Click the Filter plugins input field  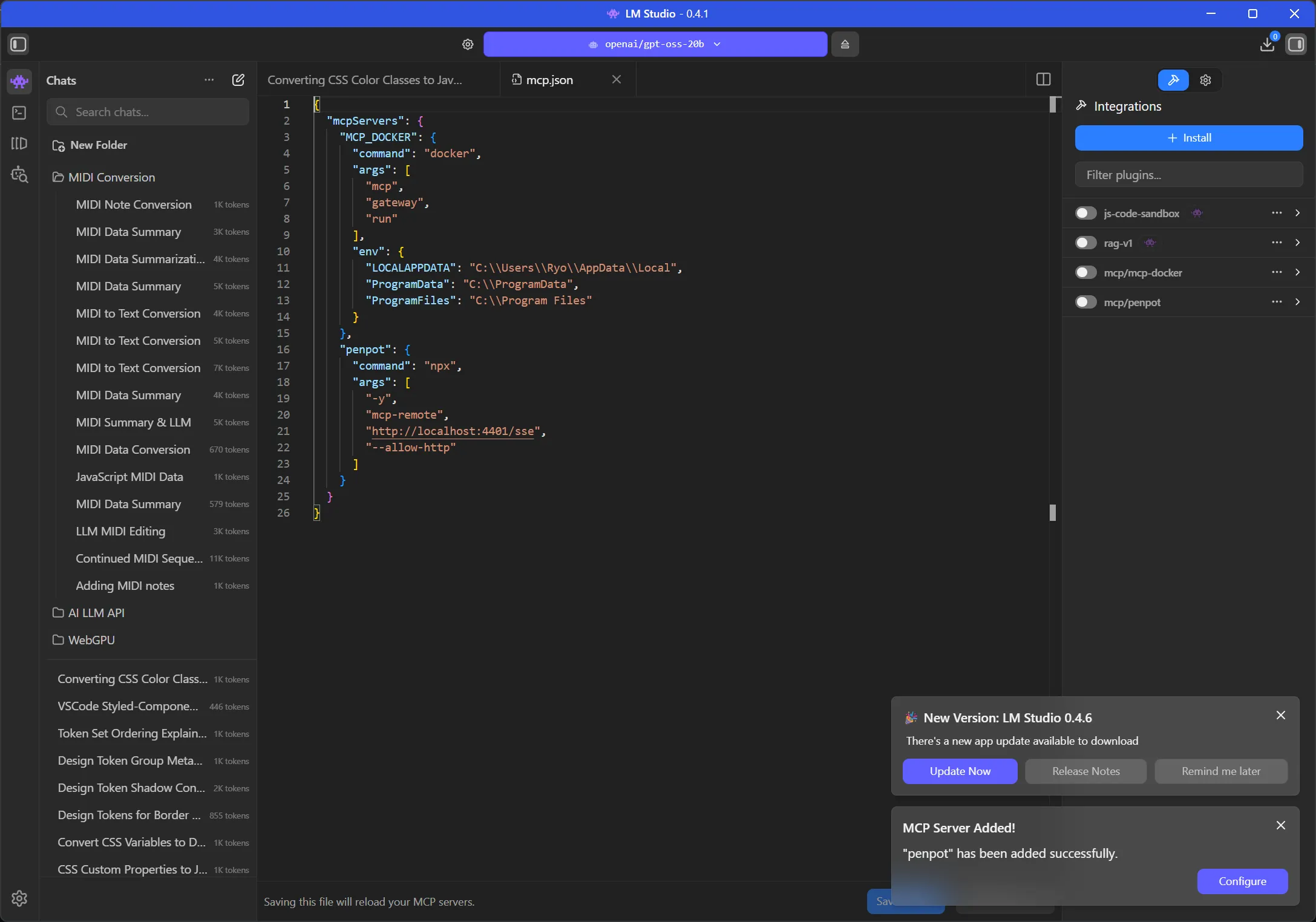click(x=1188, y=175)
